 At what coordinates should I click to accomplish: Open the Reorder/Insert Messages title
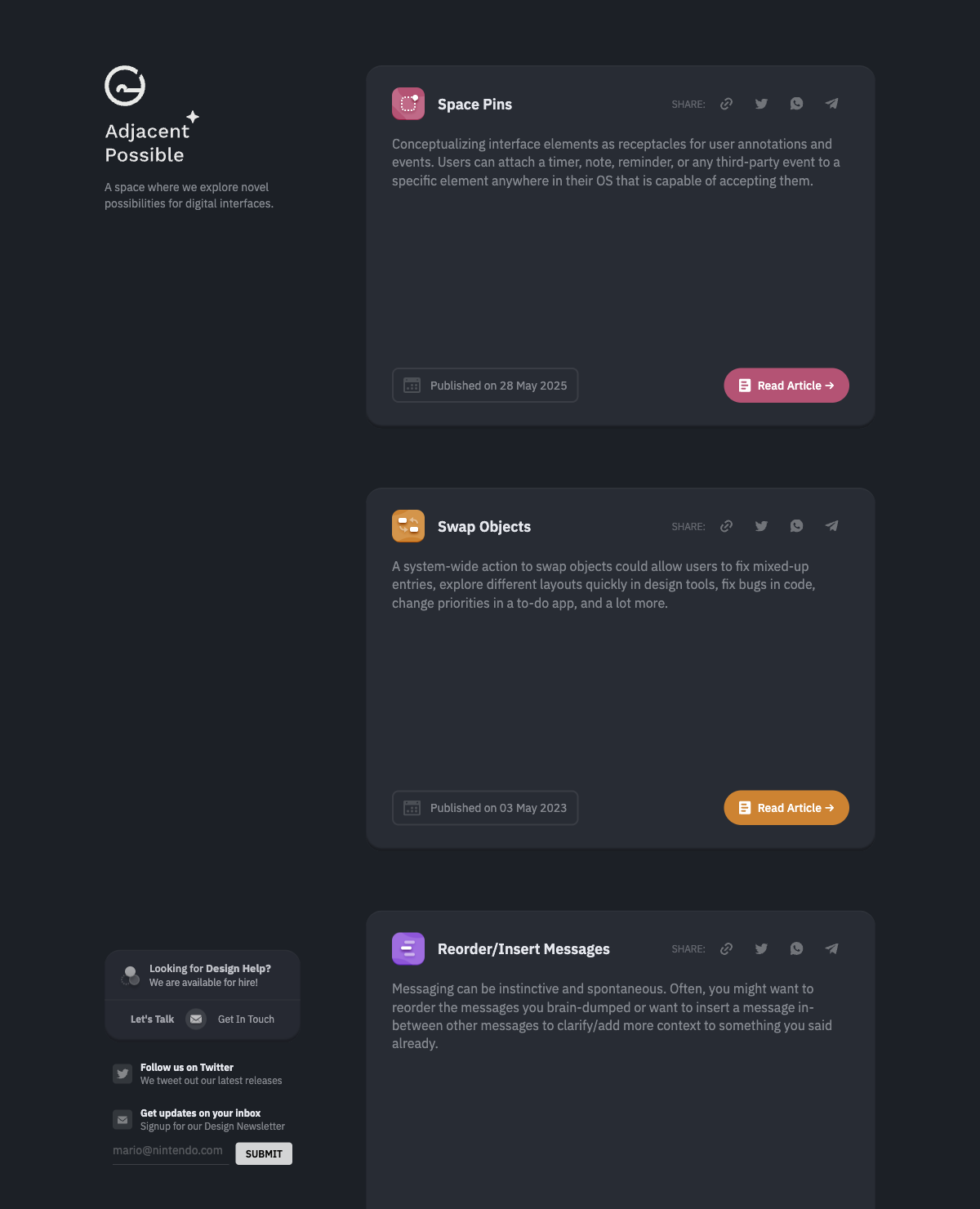coord(523,949)
